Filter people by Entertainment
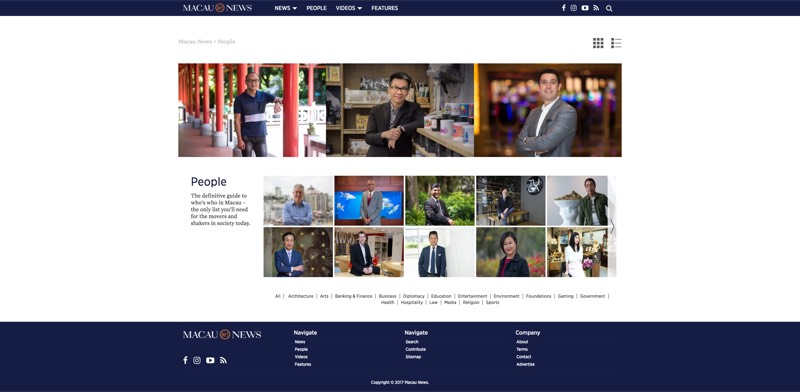The width and height of the screenshot is (800, 392). (x=472, y=296)
